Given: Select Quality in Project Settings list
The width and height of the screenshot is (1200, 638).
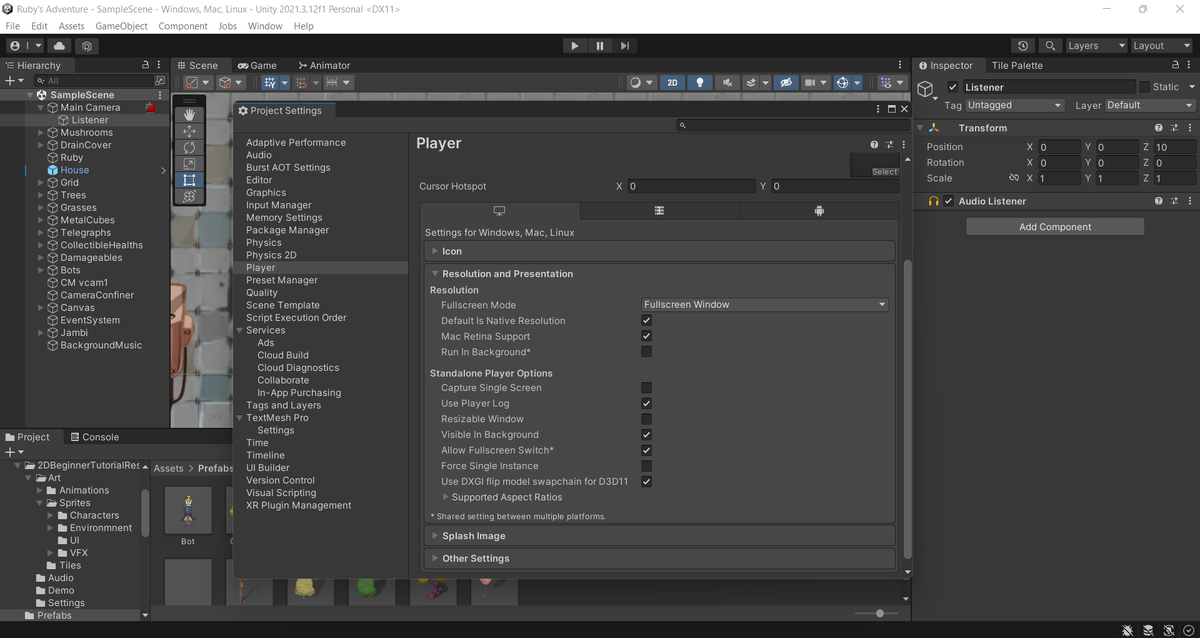Looking at the screenshot, I should [262, 293].
